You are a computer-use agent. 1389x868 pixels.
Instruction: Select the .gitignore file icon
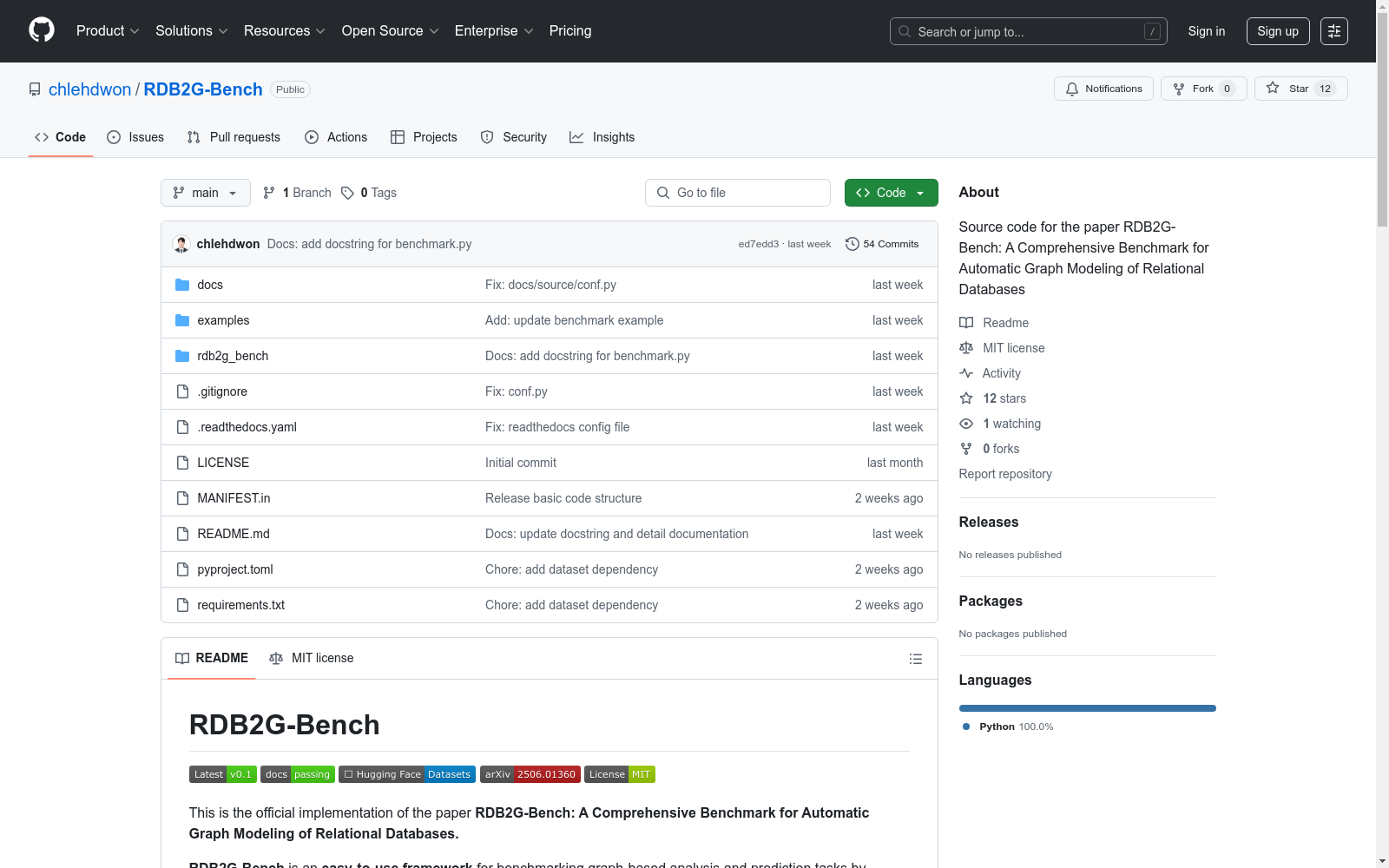tap(182, 391)
